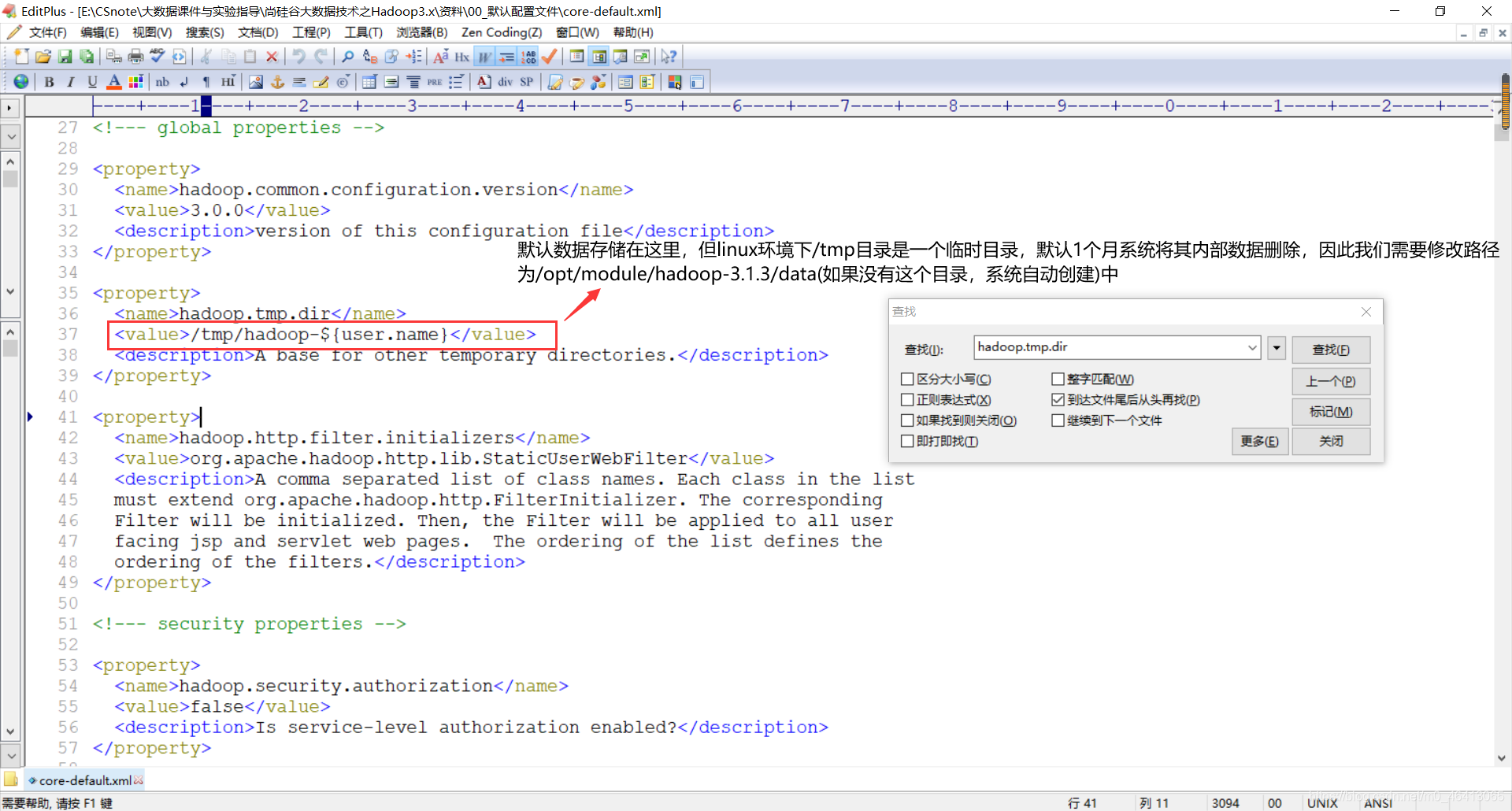Click the 标记(M) mark button
The image size is (1512, 811).
point(1331,412)
